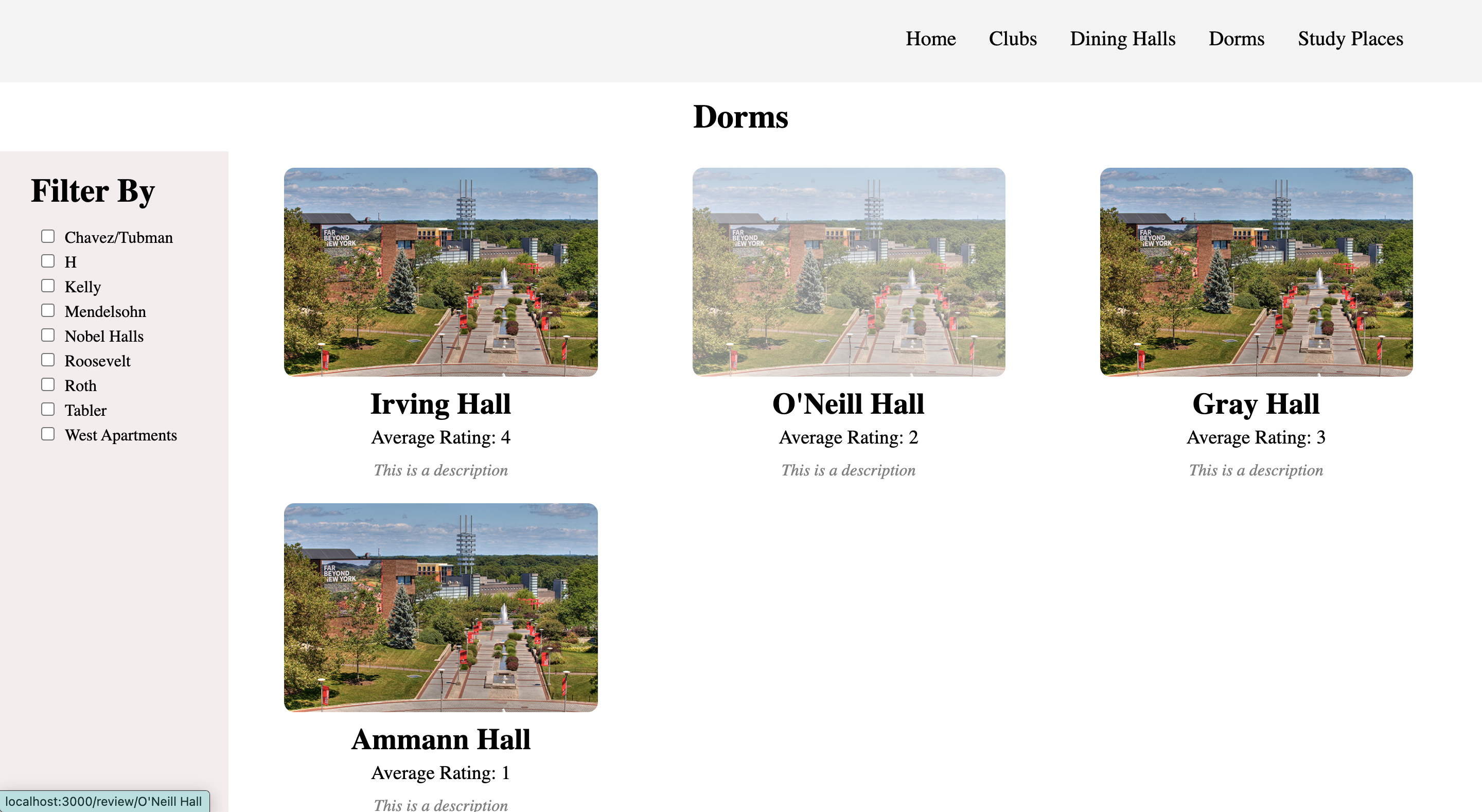Image resolution: width=1482 pixels, height=812 pixels.
Task: Open the Gray Hall title link
Action: (1256, 404)
